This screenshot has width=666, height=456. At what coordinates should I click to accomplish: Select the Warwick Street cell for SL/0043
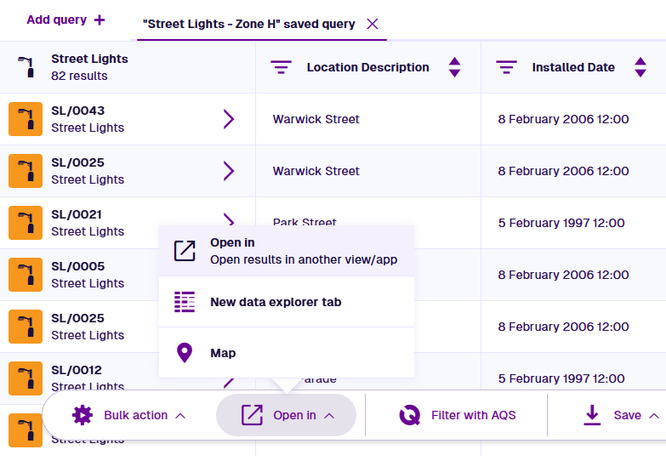(x=316, y=120)
